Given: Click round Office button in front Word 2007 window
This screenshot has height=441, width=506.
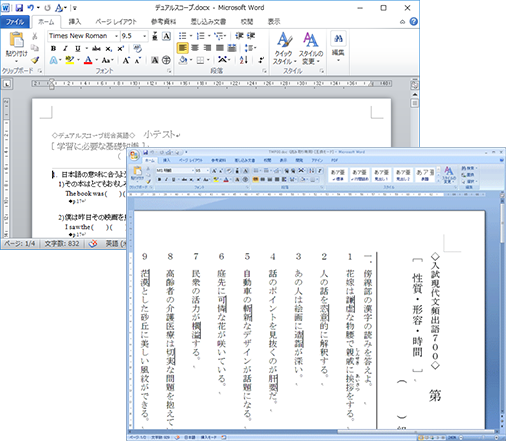Looking at the screenshot, I should point(134,155).
